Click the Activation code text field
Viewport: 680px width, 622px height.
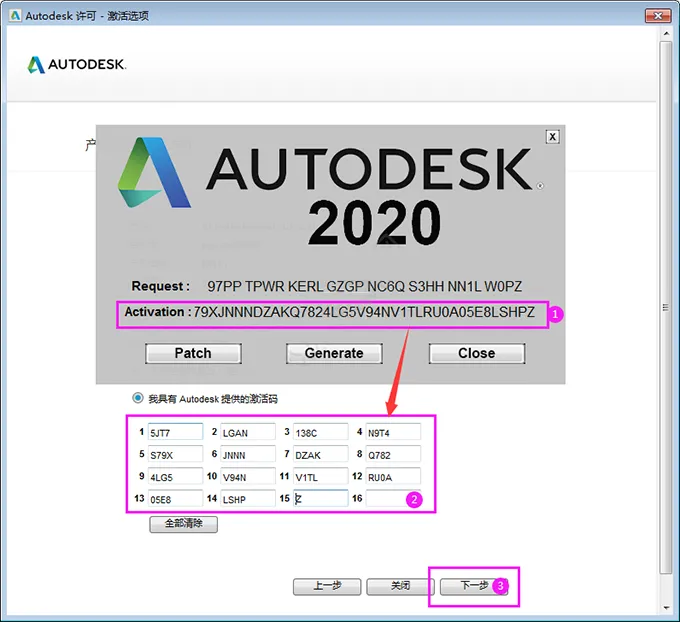pyautogui.click(x=364, y=313)
